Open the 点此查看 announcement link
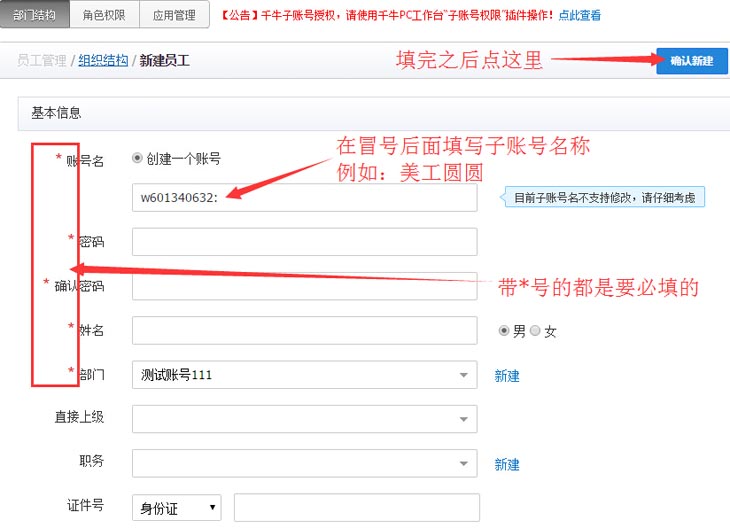730x528 pixels. [x=580, y=15]
